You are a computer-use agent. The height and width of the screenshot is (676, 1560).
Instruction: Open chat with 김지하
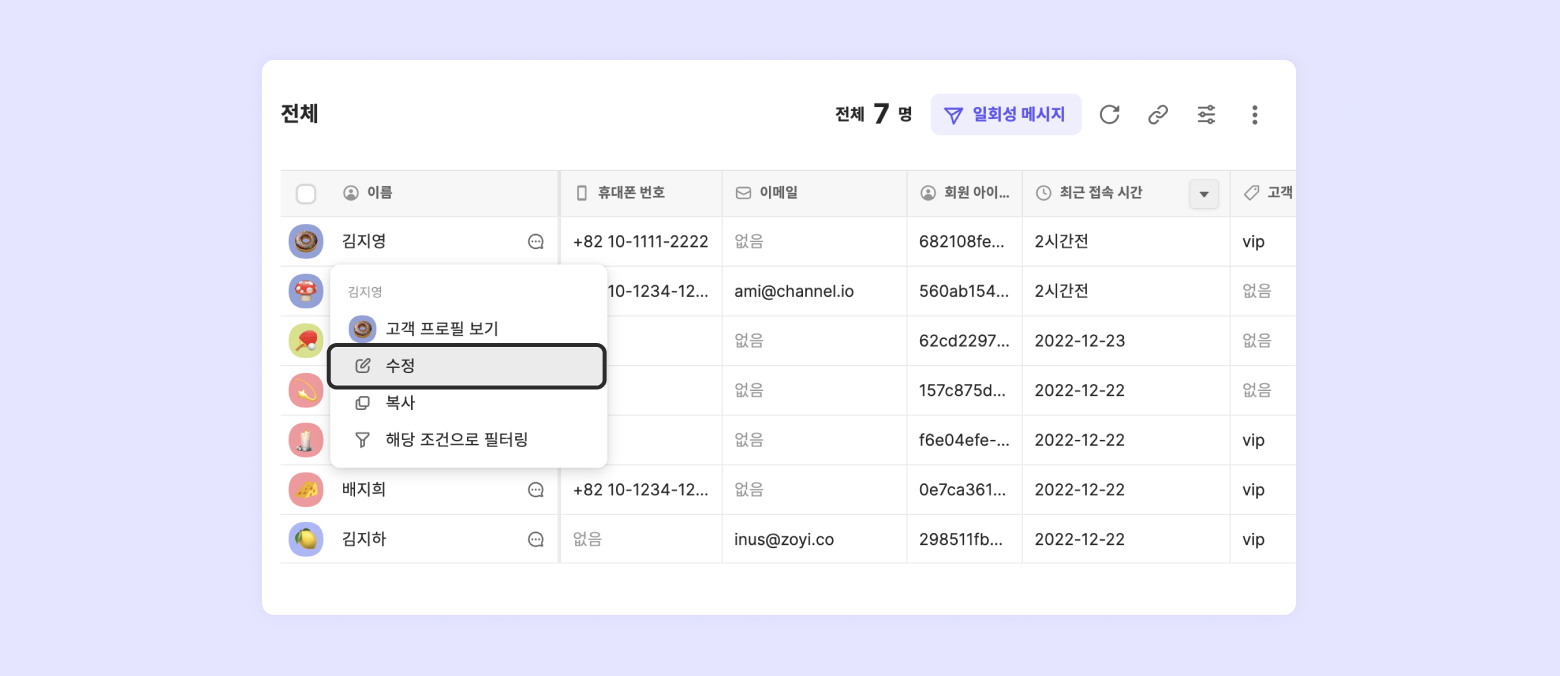(x=536, y=540)
